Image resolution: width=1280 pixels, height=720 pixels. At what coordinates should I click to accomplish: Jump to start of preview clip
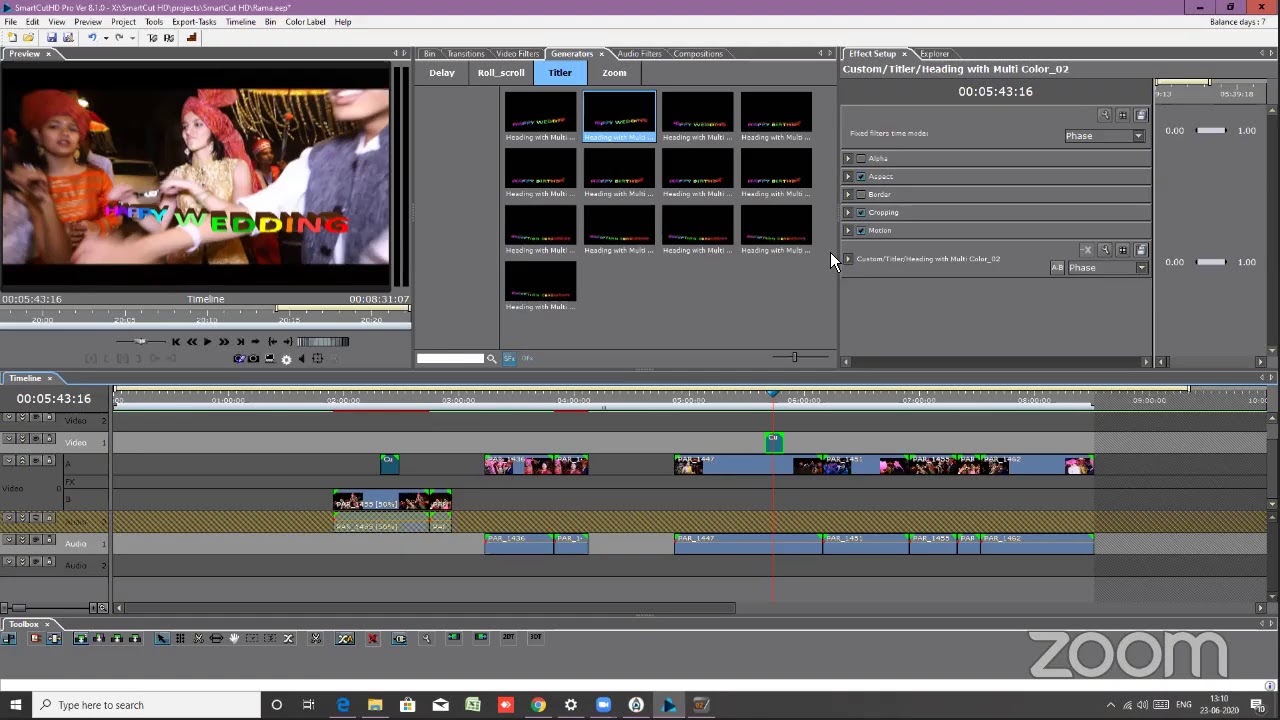(x=176, y=342)
